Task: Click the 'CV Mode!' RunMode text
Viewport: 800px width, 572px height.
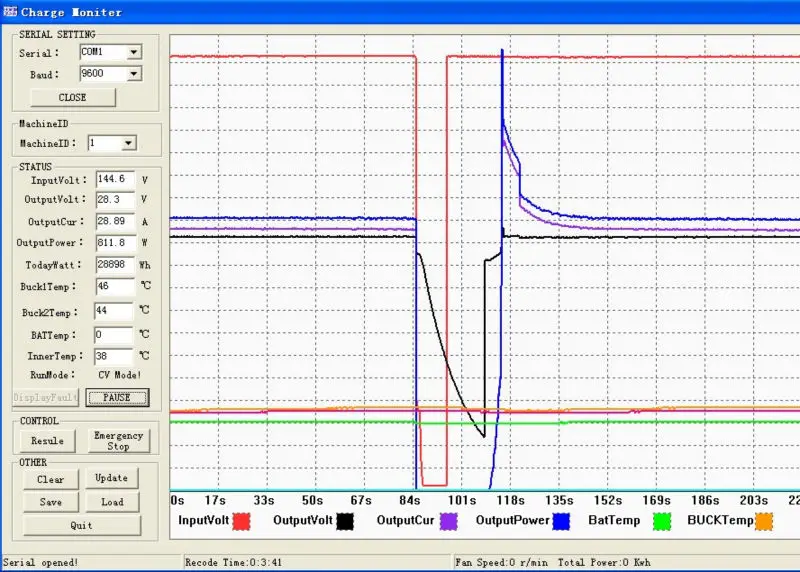Action: 119,375
